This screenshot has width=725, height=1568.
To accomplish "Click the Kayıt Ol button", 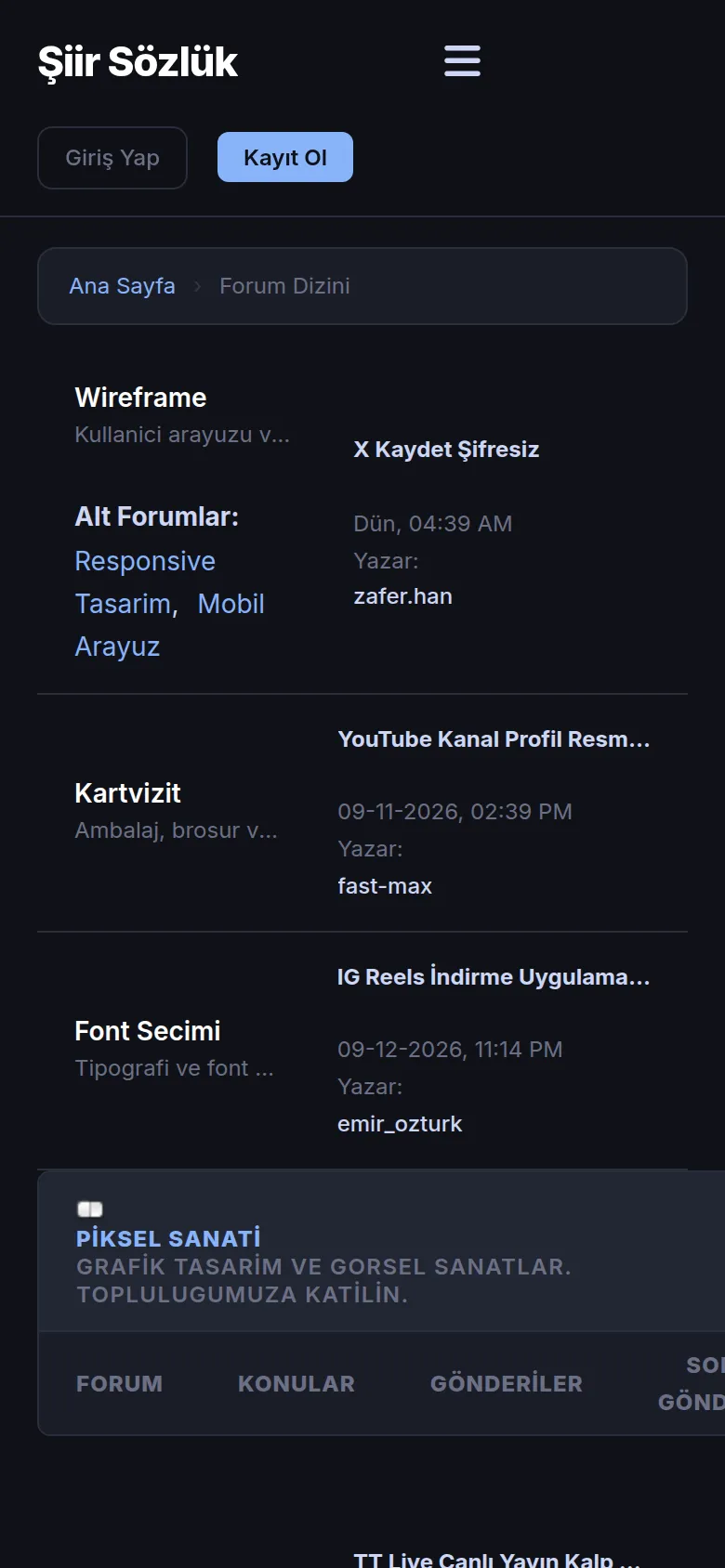I will click(285, 157).
